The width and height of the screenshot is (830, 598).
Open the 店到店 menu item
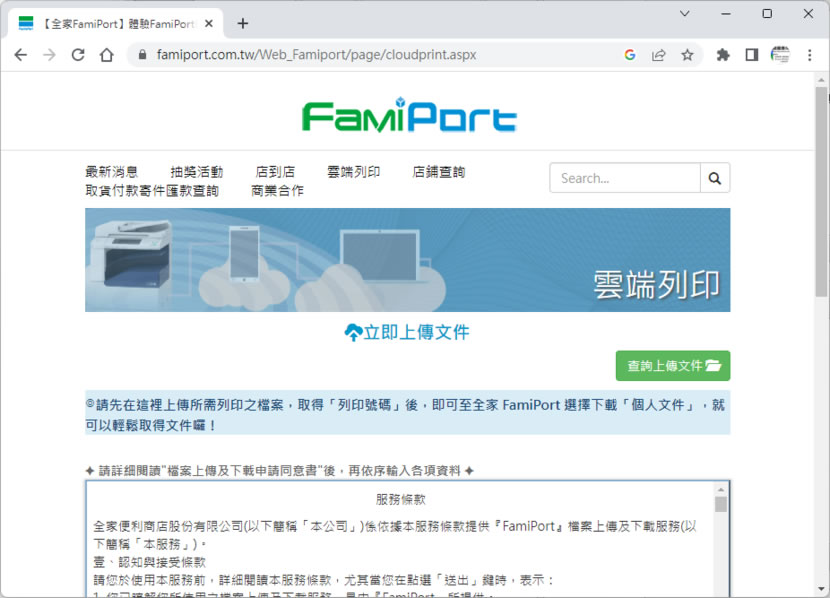(x=275, y=171)
